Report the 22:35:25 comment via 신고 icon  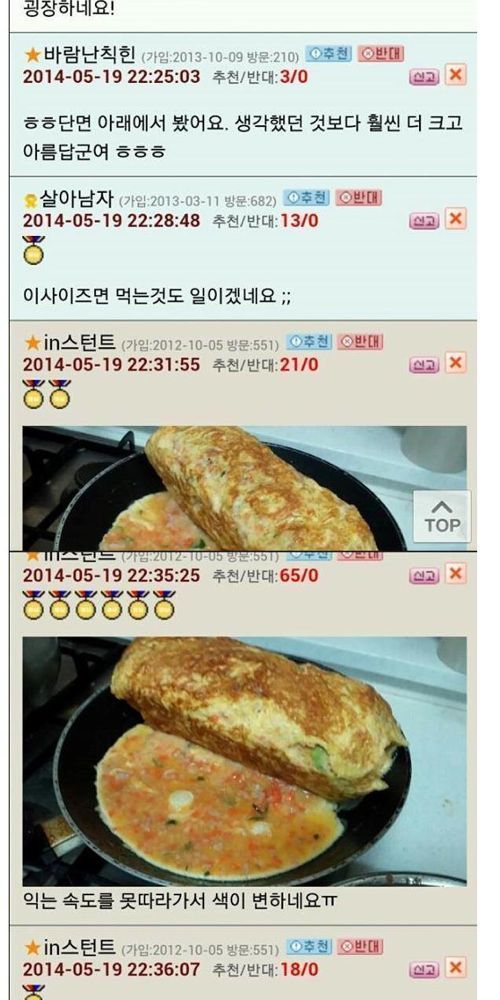coord(424,576)
